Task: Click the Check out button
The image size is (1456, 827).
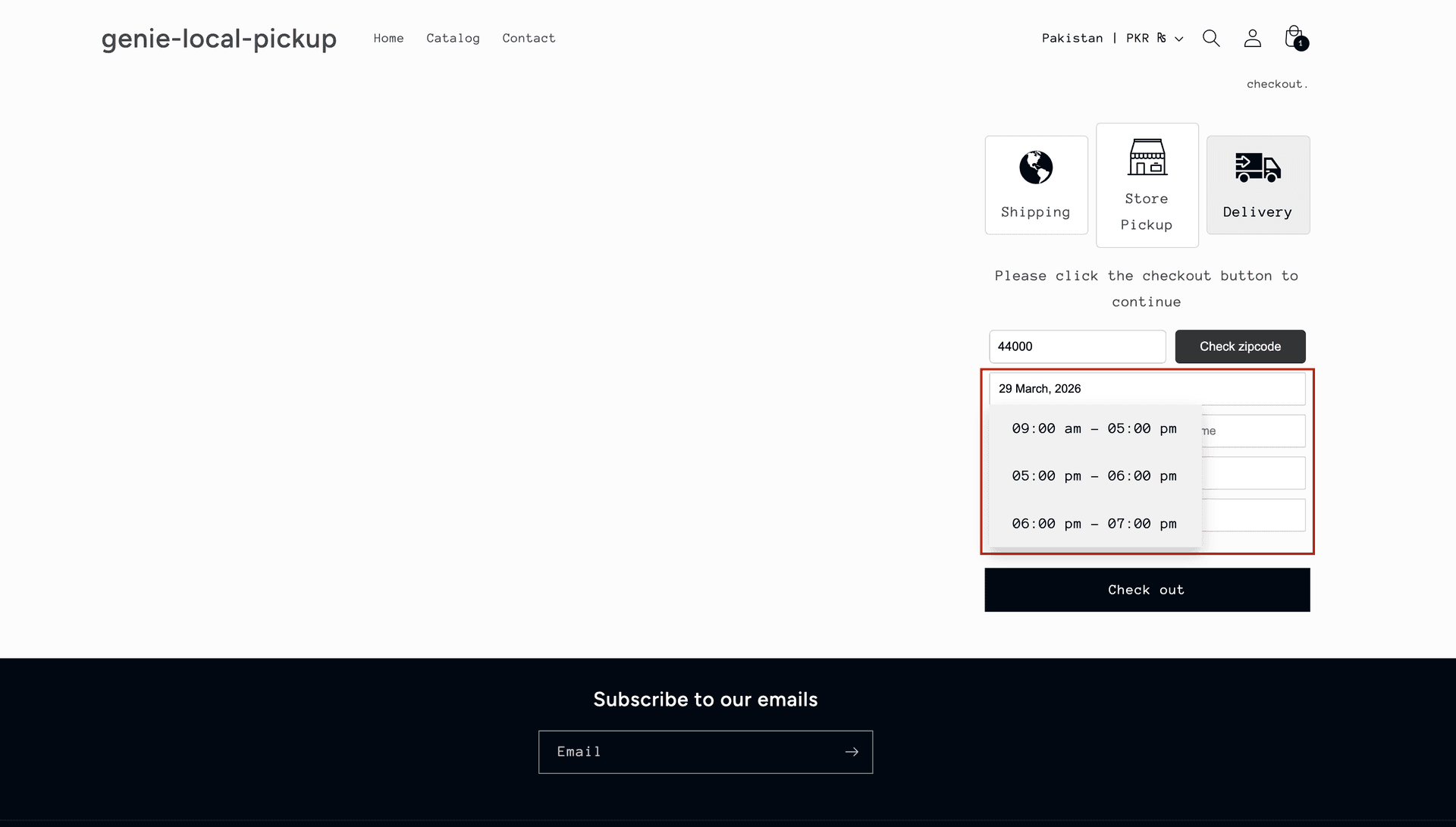Action: click(1147, 590)
